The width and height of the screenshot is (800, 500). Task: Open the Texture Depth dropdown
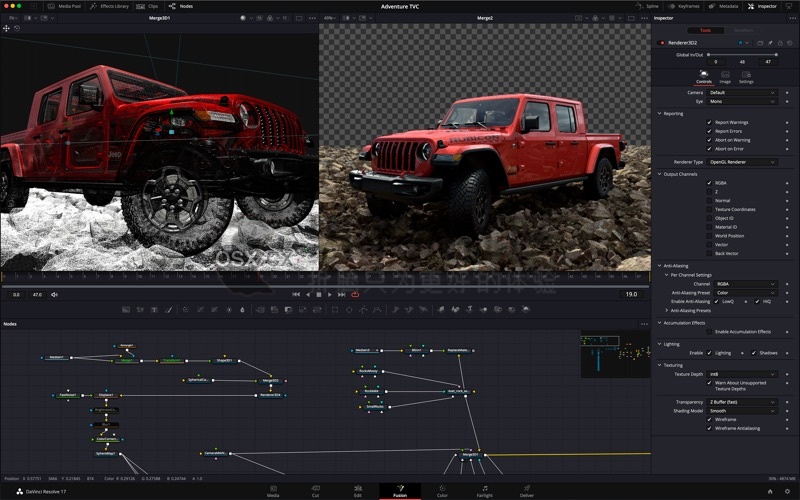pos(742,374)
